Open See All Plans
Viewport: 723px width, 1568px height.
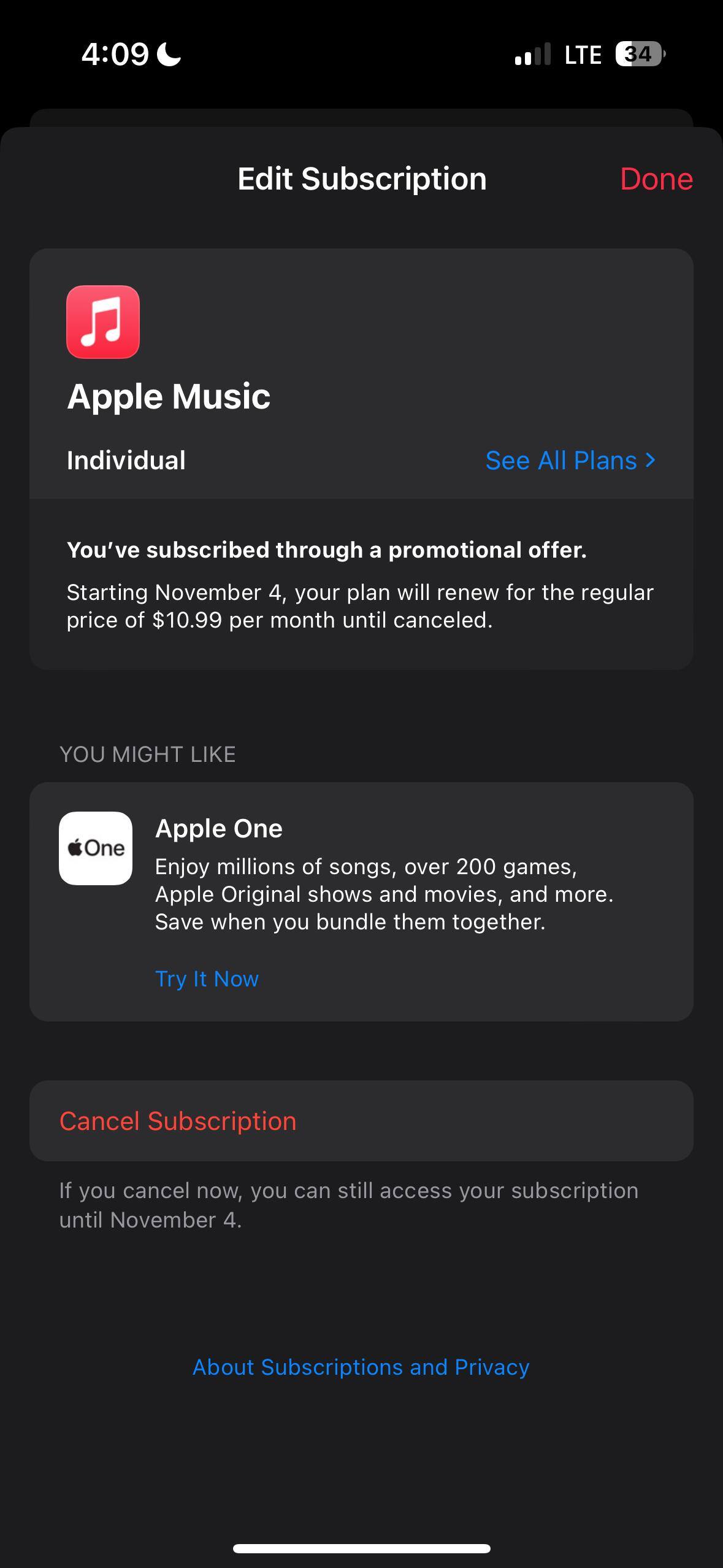tap(561, 461)
